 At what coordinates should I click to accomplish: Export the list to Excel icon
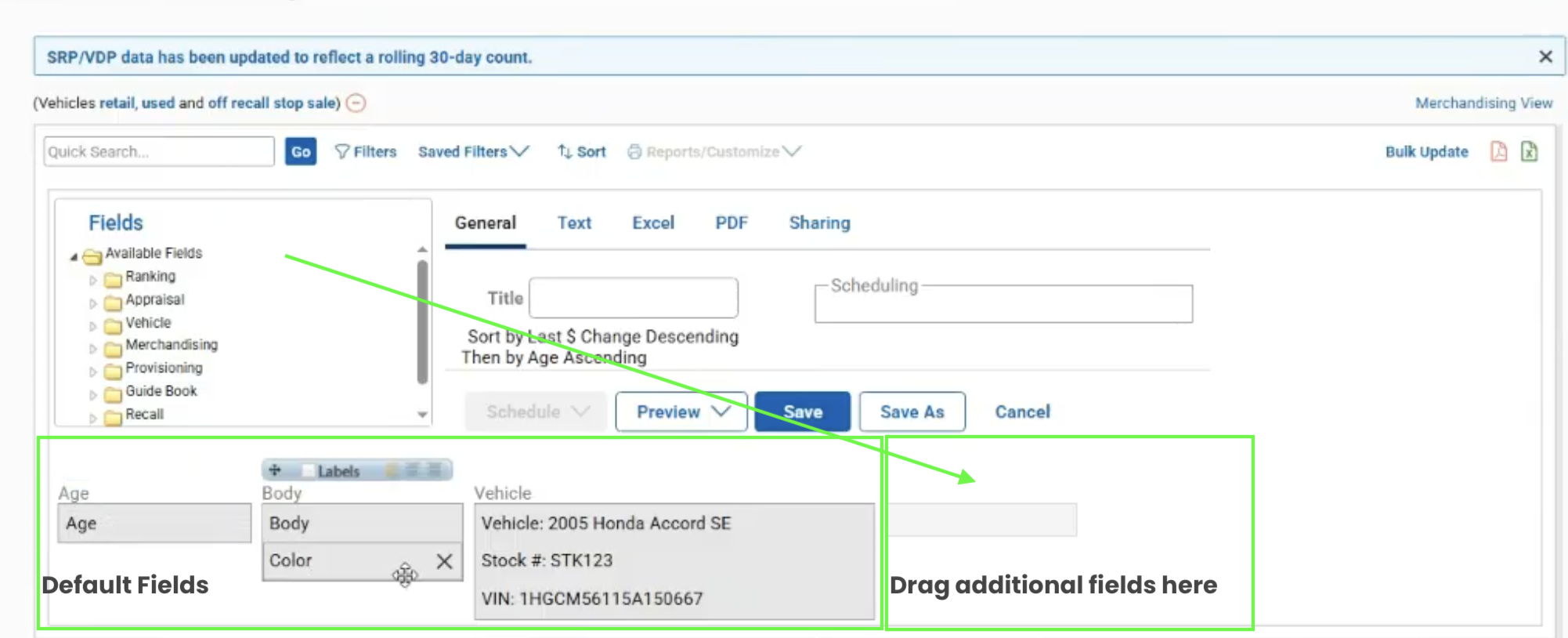tap(1529, 151)
